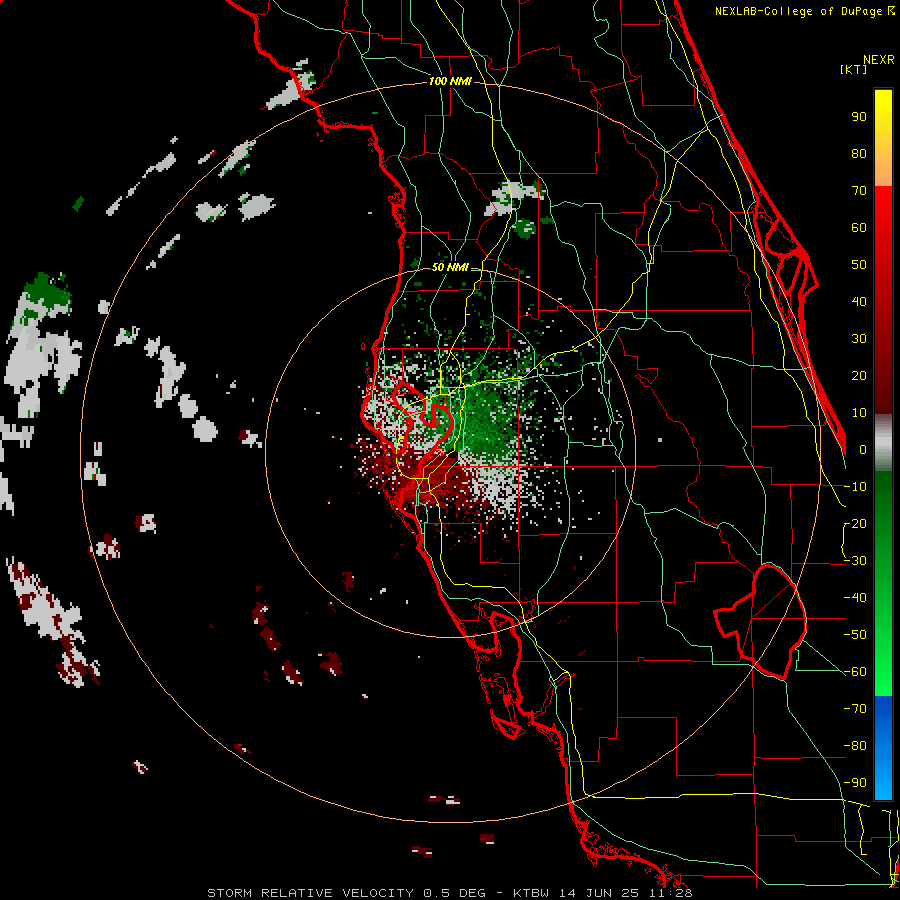Image resolution: width=900 pixels, height=900 pixels.
Task: Click the -40 knots label on the color scale
Action: point(855,598)
